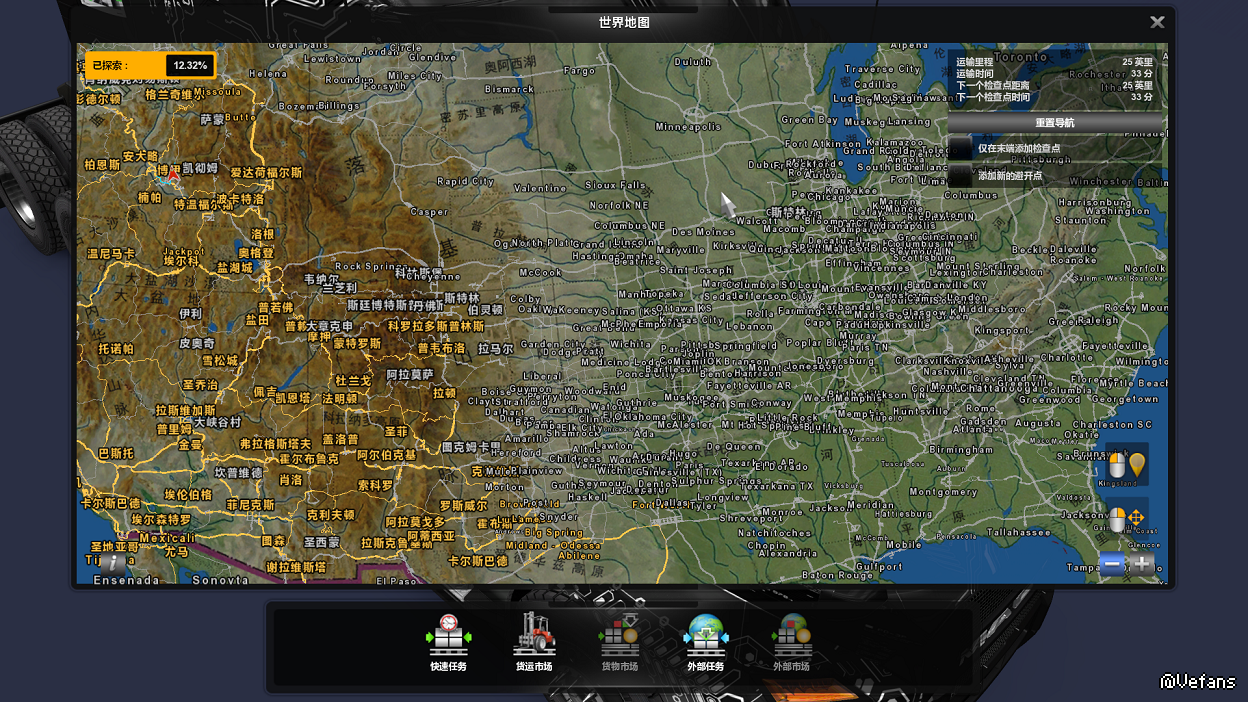Click Baton Rouge on the map
This screenshot has width=1248, height=702.
click(x=837, y=576)
